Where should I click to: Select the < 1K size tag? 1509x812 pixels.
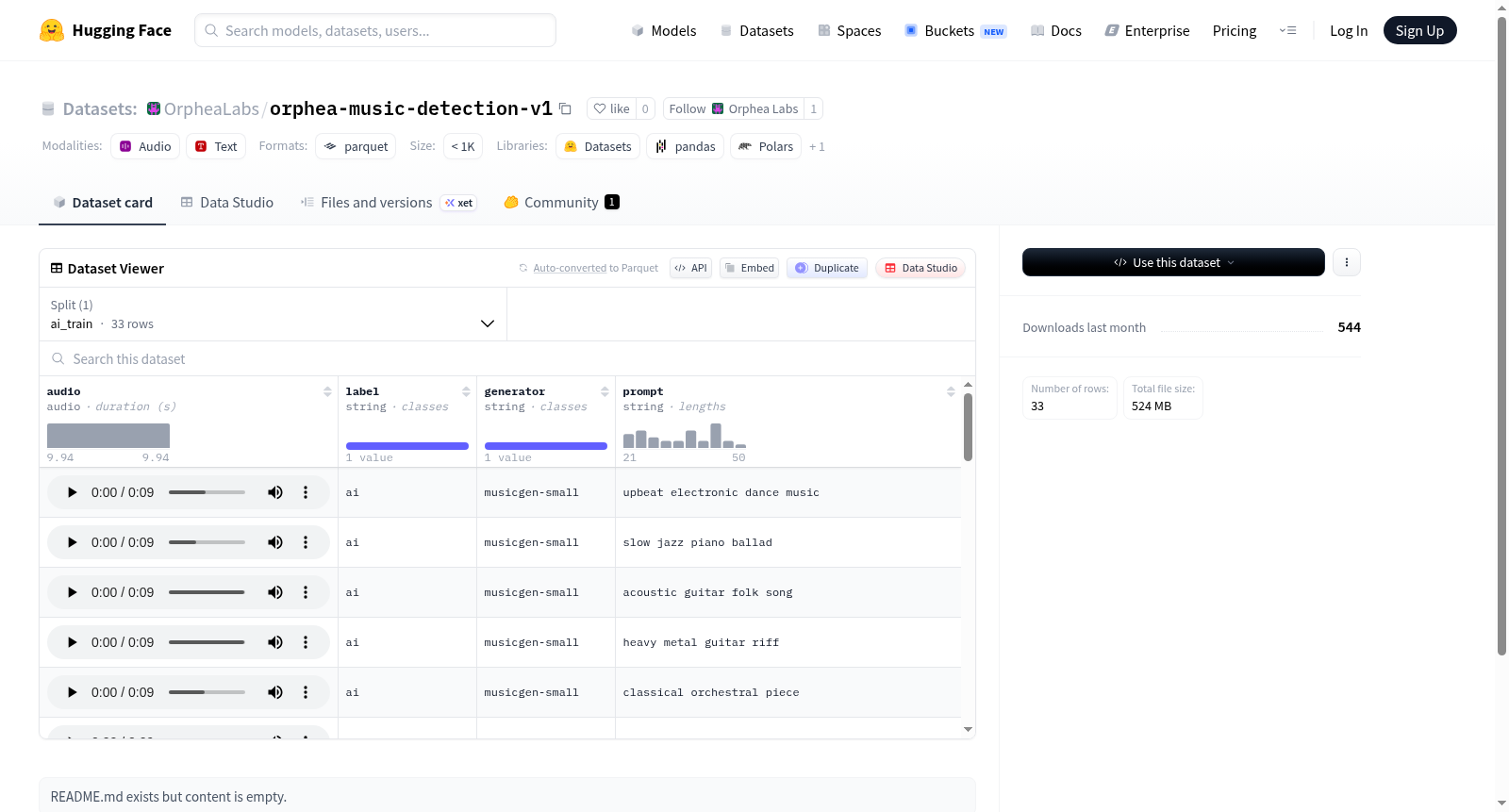coord(463,146)
